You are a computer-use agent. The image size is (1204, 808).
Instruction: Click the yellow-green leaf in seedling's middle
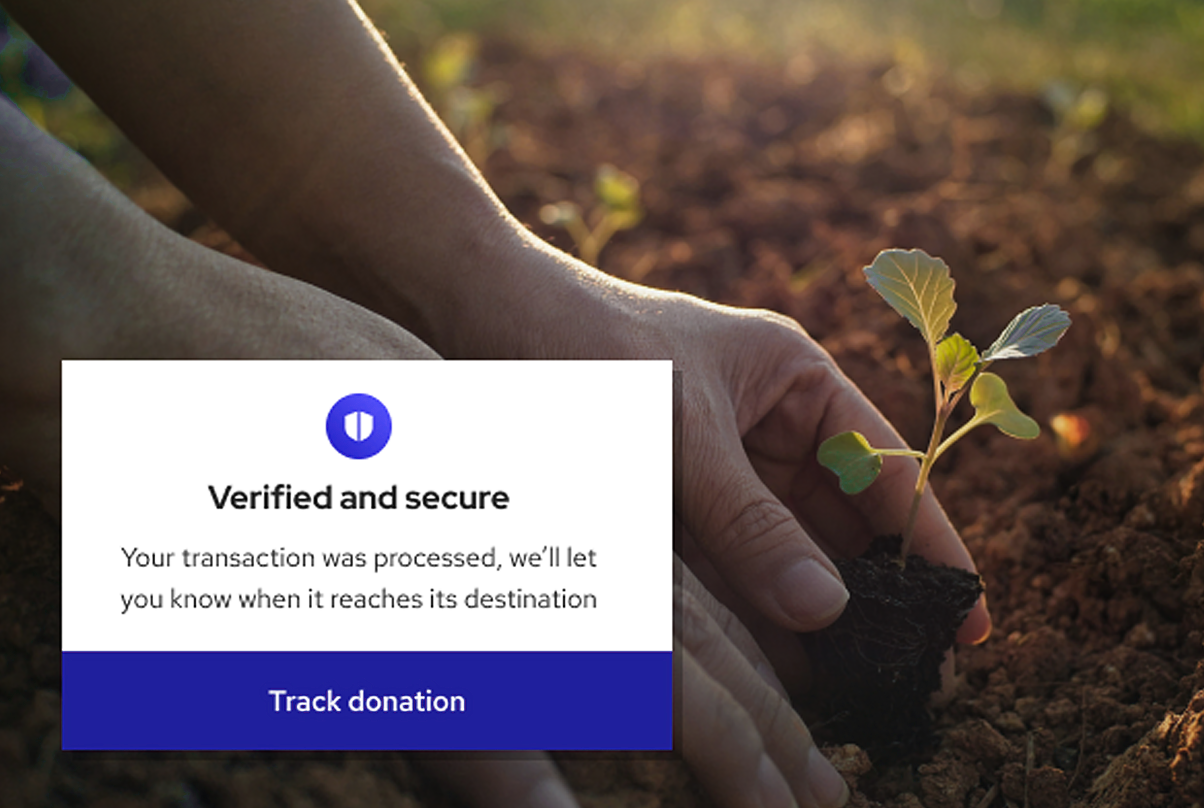(1003, 407)
